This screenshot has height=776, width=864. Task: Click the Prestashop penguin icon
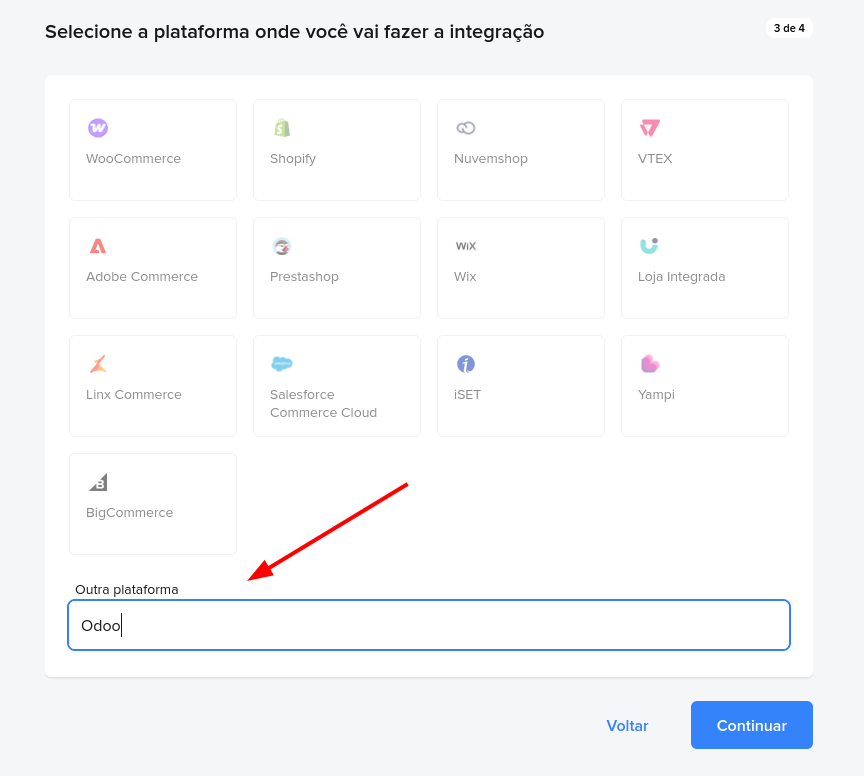(x=282, y=246)
